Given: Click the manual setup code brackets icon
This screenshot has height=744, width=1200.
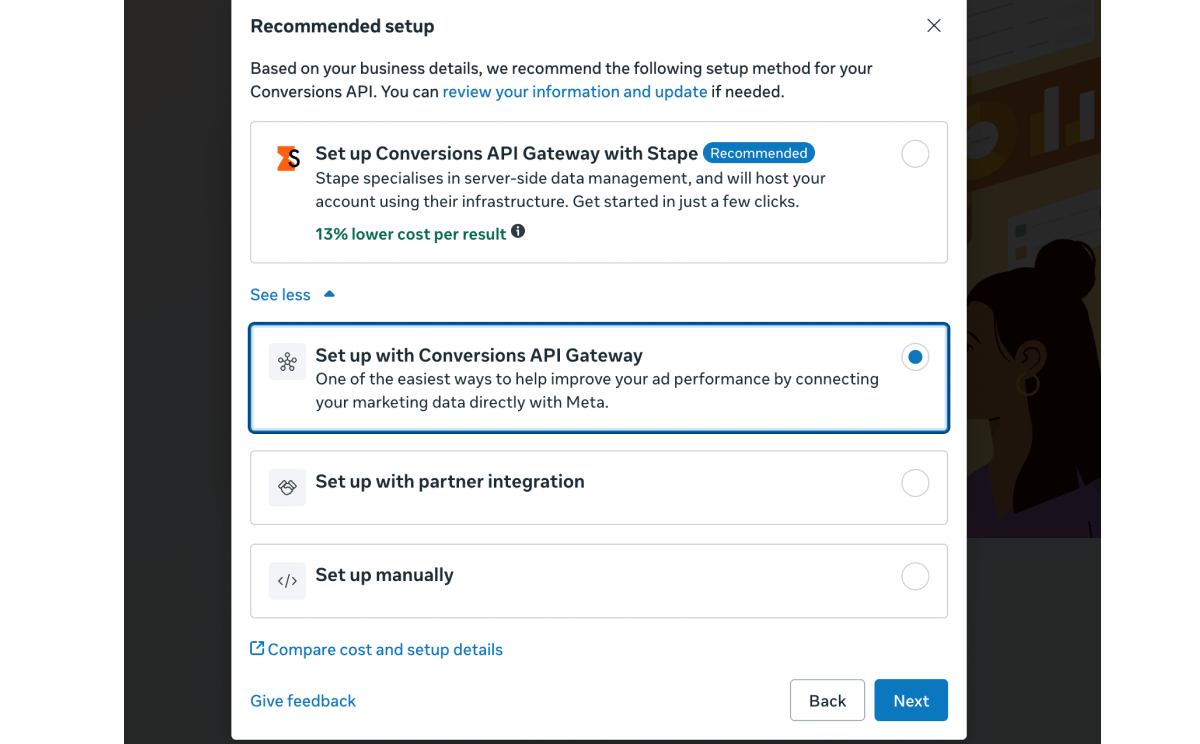Looking at the screenshot, I should (287, 581).
